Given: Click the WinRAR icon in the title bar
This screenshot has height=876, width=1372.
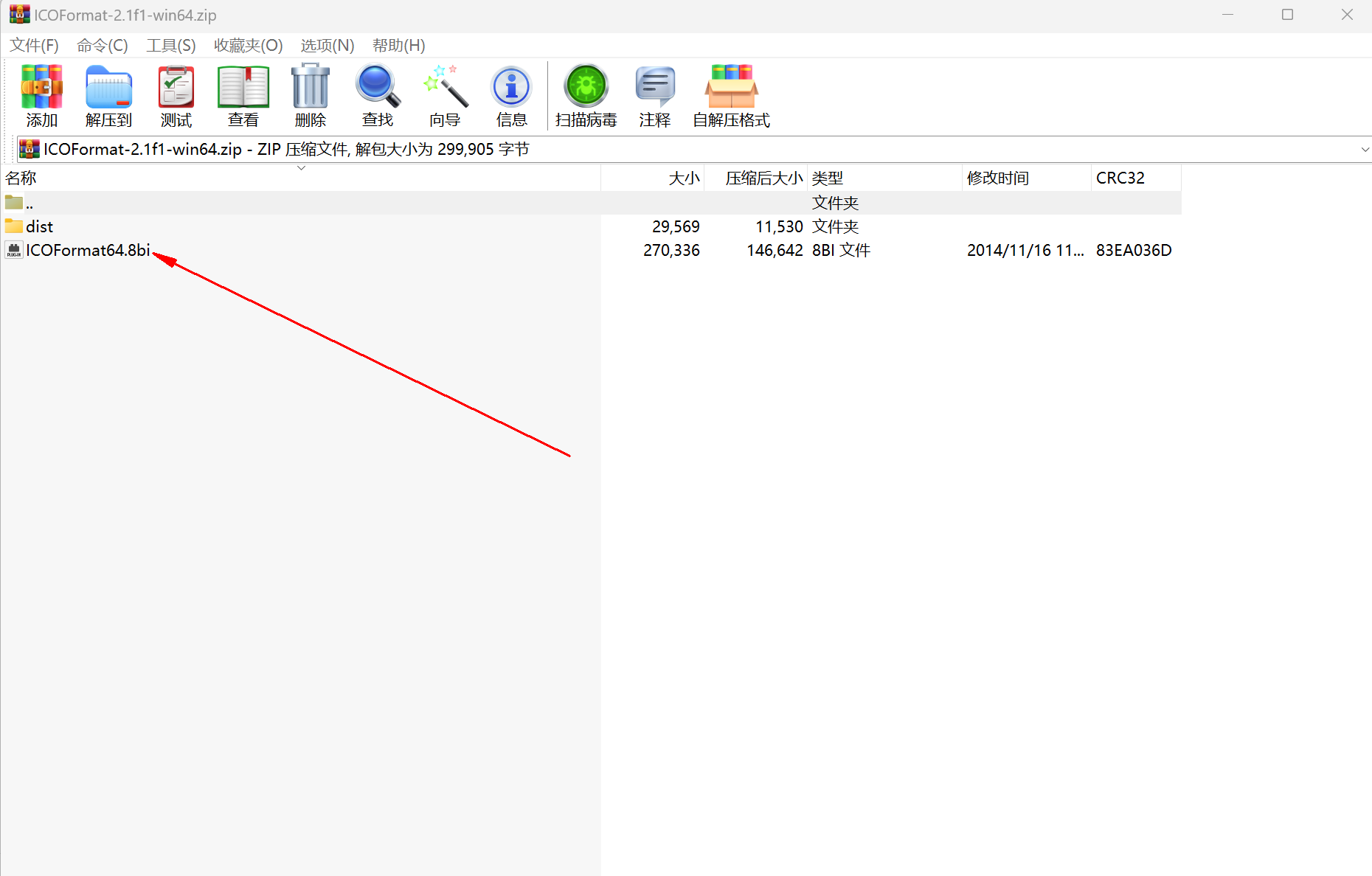Looking at the screenshot, I should [20, 15].
